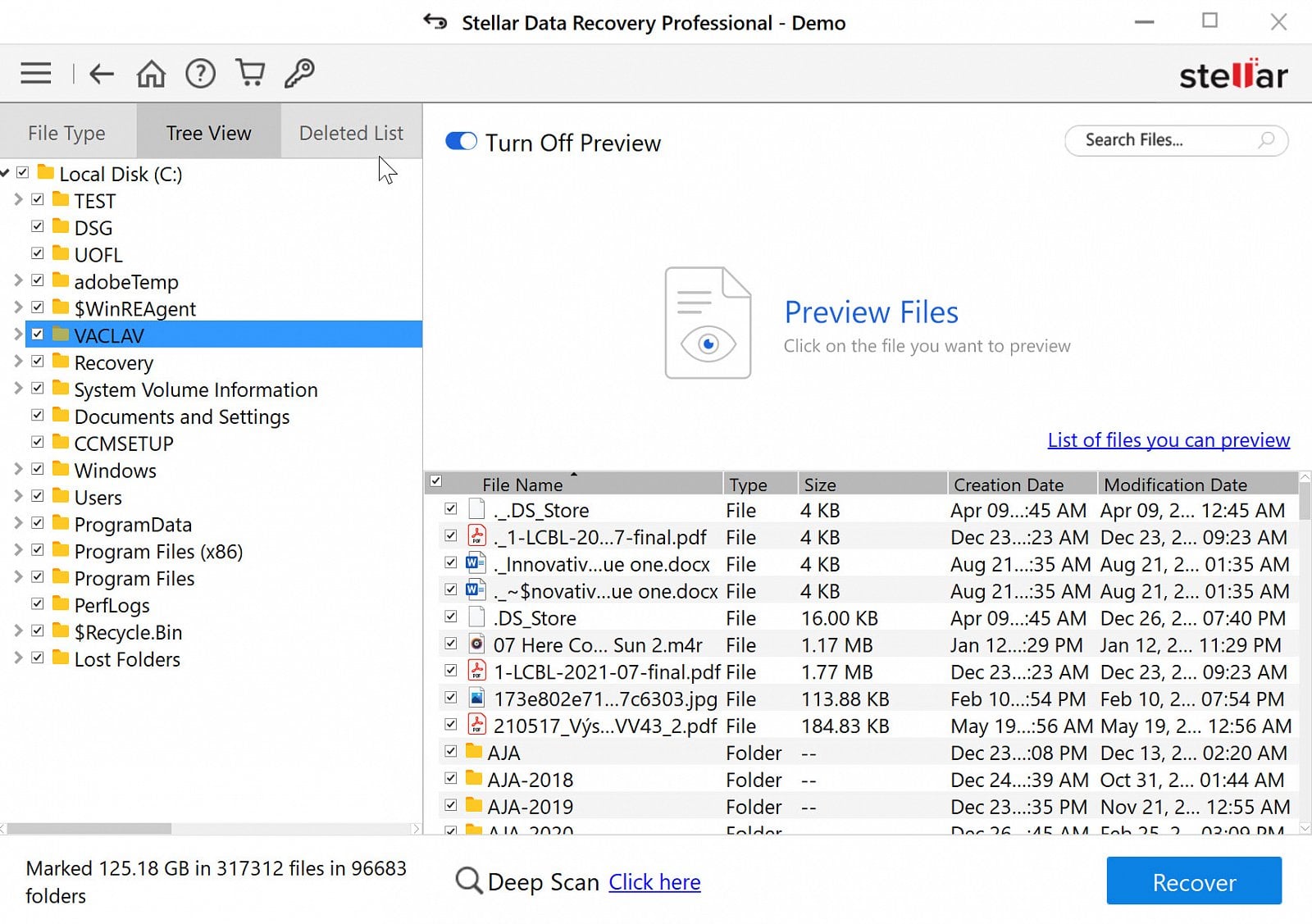1312x924 pixels.
Task: Click the image icon of 173e802e71...7c6303.jpg
Action: pos(476,698)
